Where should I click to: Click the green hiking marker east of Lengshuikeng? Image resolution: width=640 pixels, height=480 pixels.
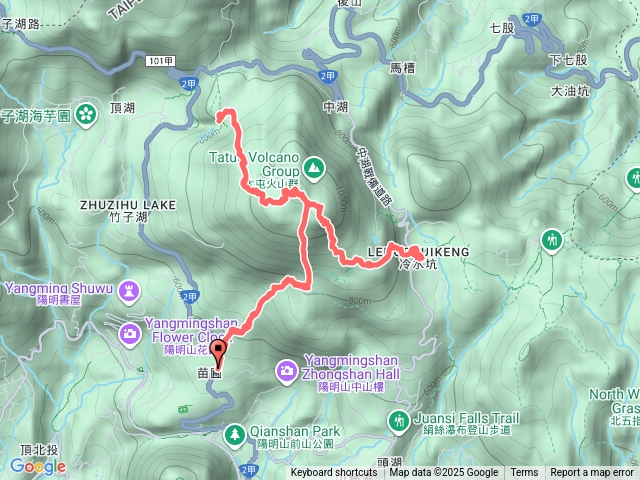point(552,241)
